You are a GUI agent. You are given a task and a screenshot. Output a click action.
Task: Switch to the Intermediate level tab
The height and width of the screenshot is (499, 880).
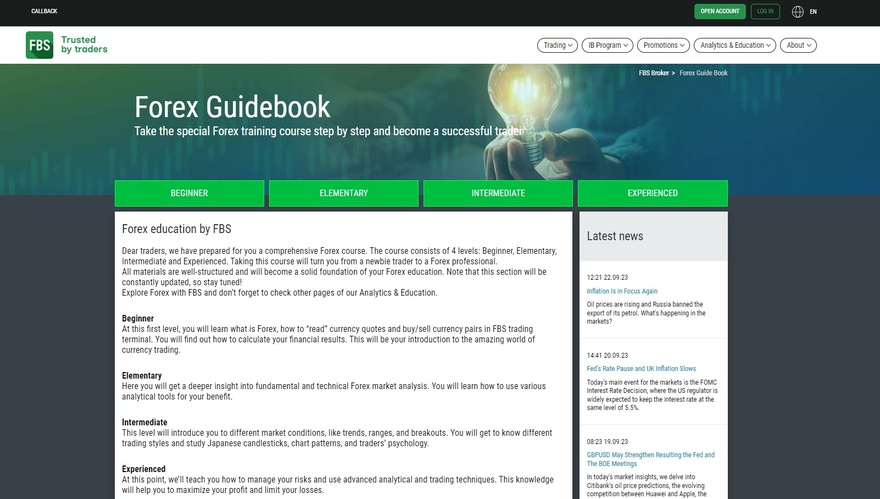pyautogui.click(x=498, y=193)
